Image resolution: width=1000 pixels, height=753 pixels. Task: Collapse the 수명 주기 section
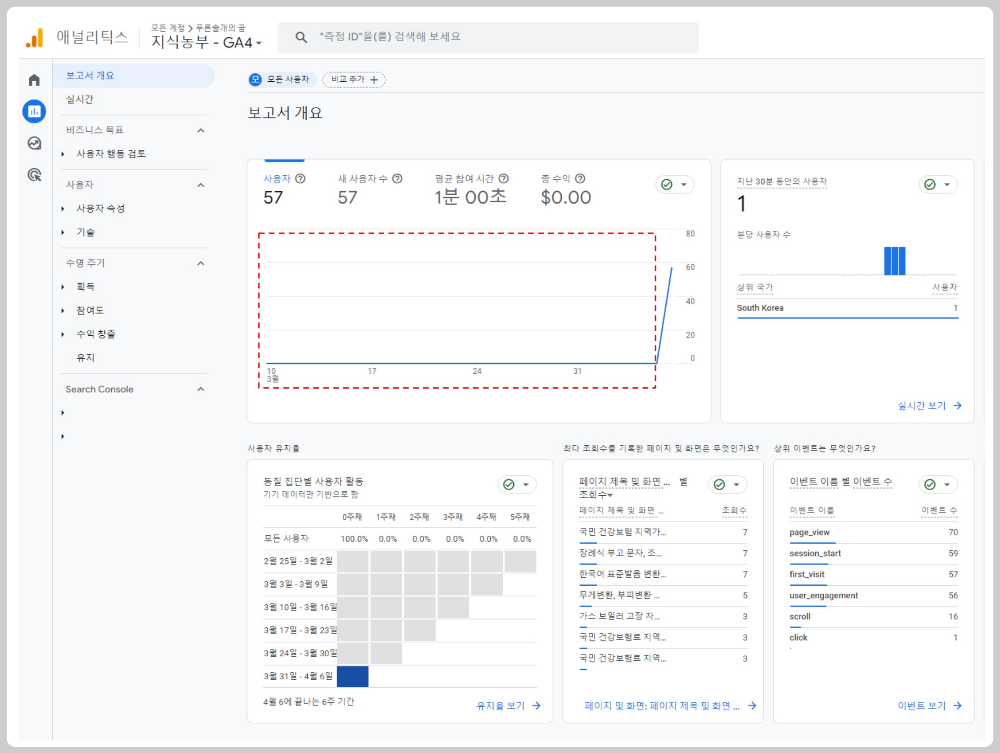(x=201, y=263)
